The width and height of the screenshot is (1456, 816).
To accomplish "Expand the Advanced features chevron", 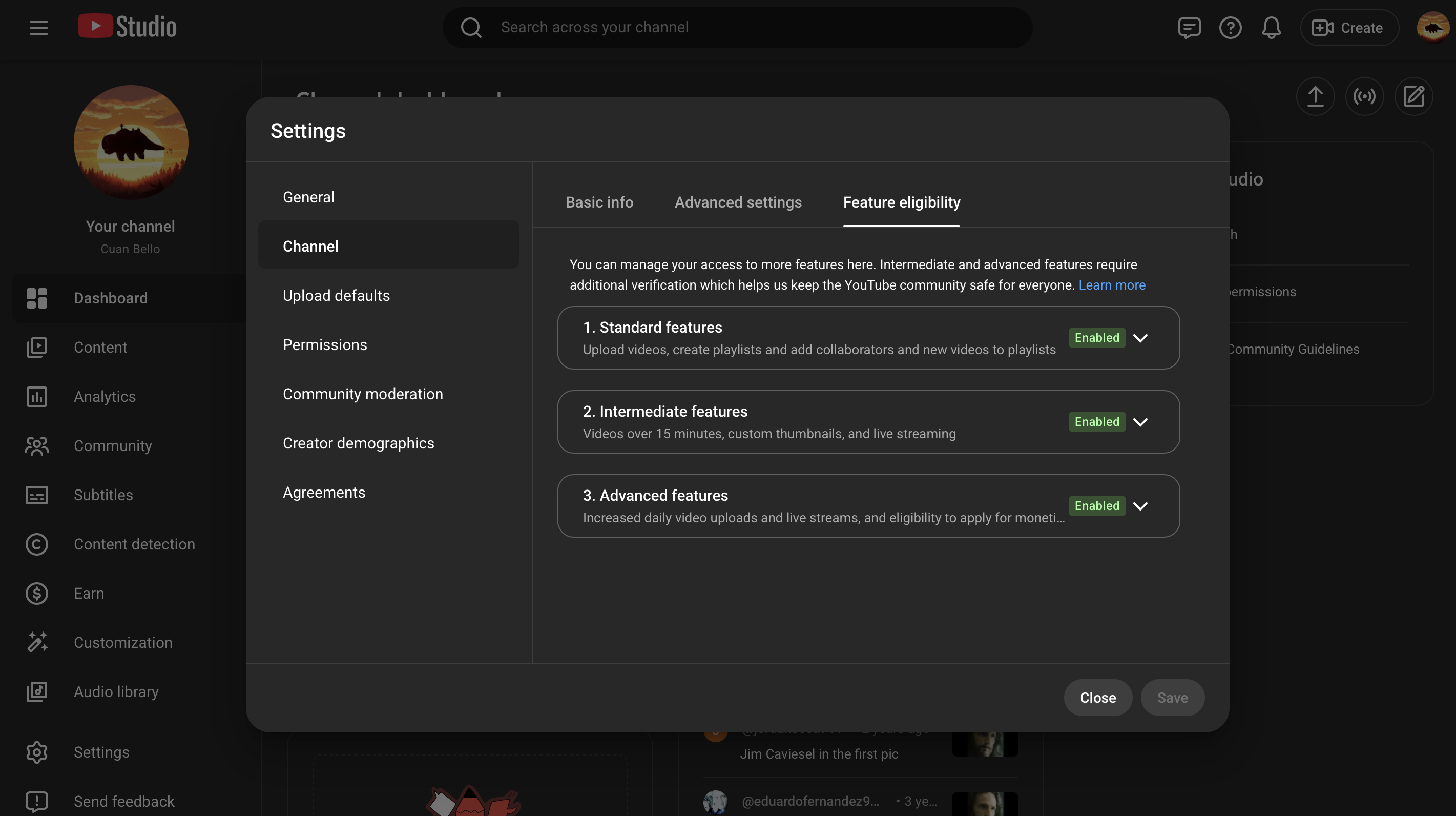I will tap(1140, 506).
